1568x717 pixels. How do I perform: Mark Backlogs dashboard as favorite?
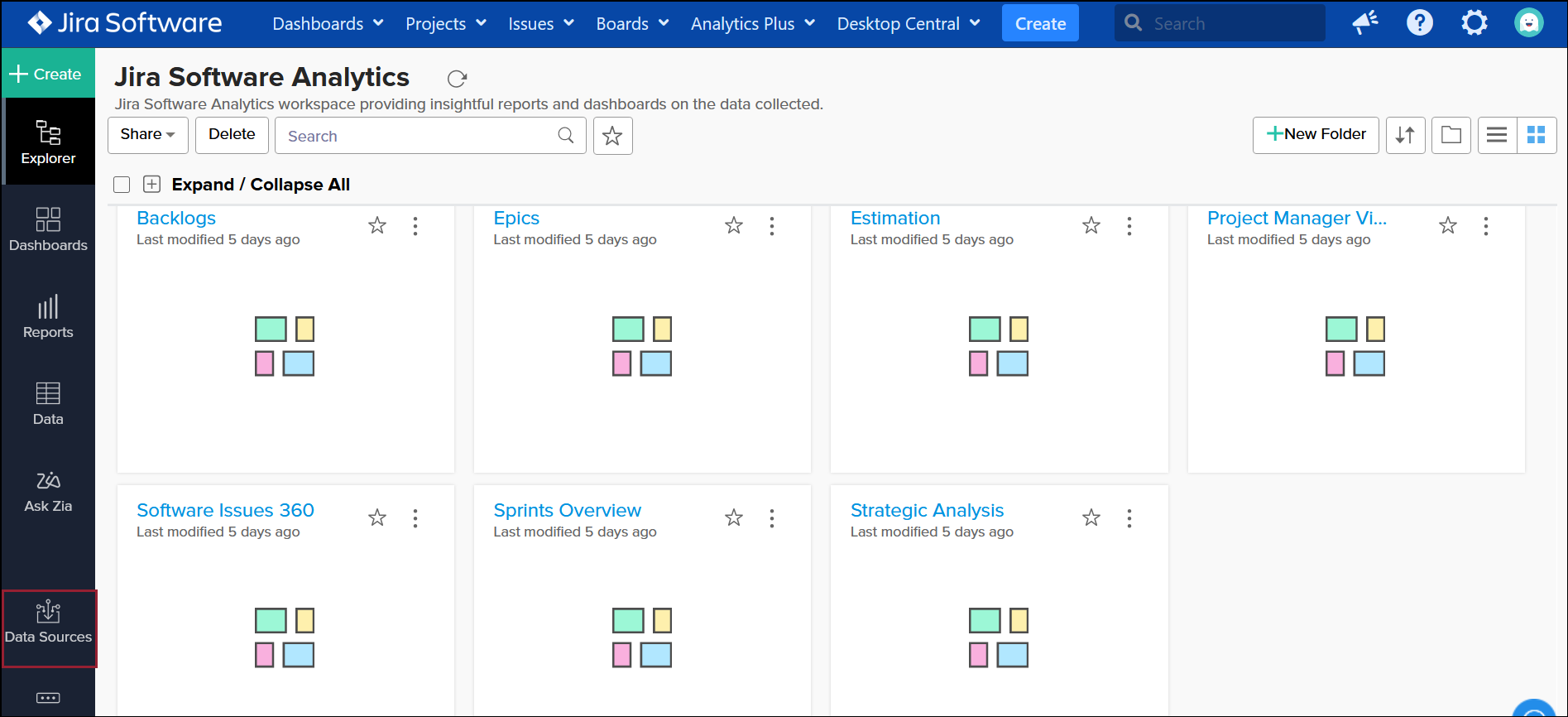point(377,225)
